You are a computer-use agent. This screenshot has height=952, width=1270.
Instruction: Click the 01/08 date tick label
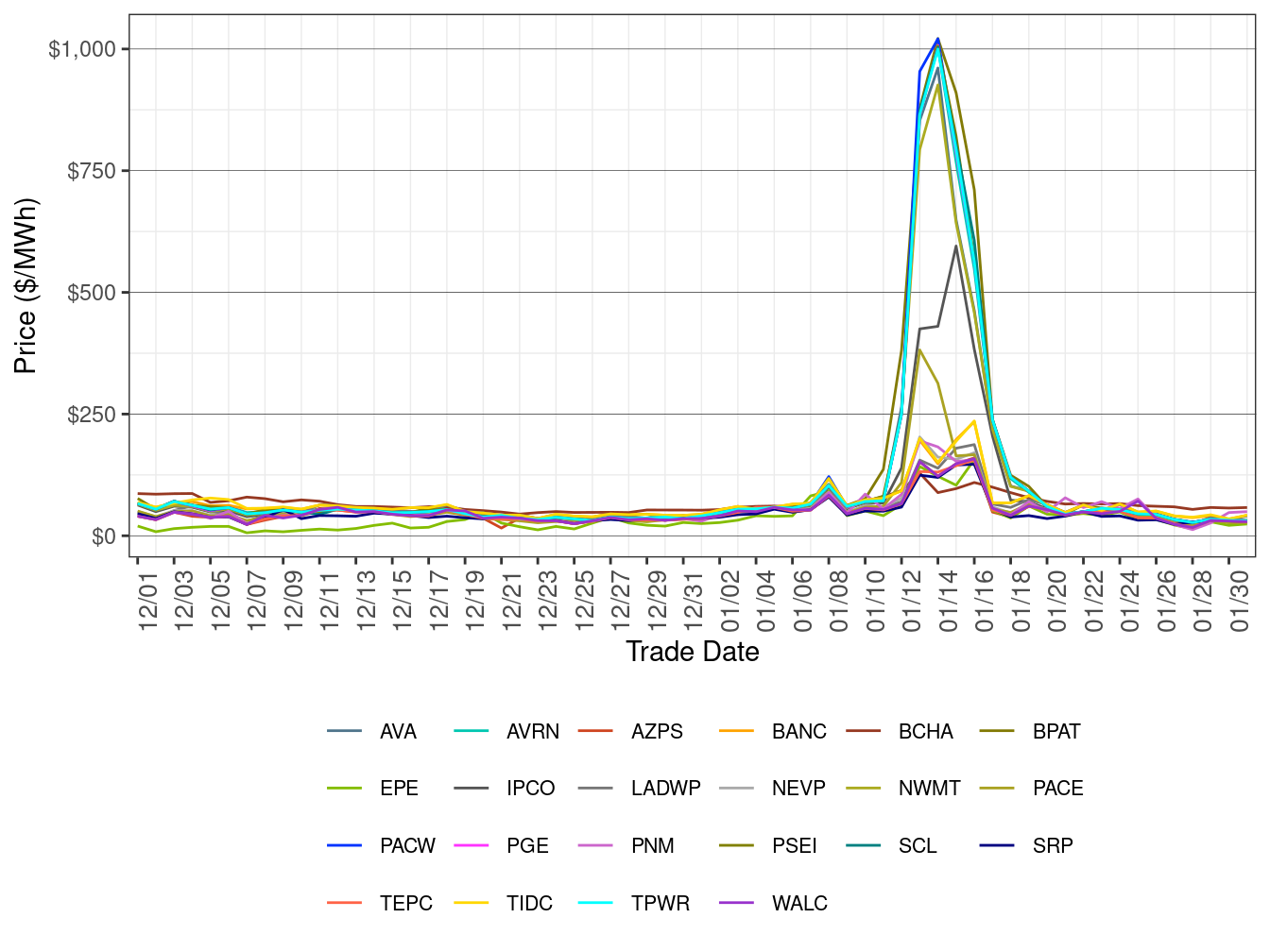coord(838,599)
